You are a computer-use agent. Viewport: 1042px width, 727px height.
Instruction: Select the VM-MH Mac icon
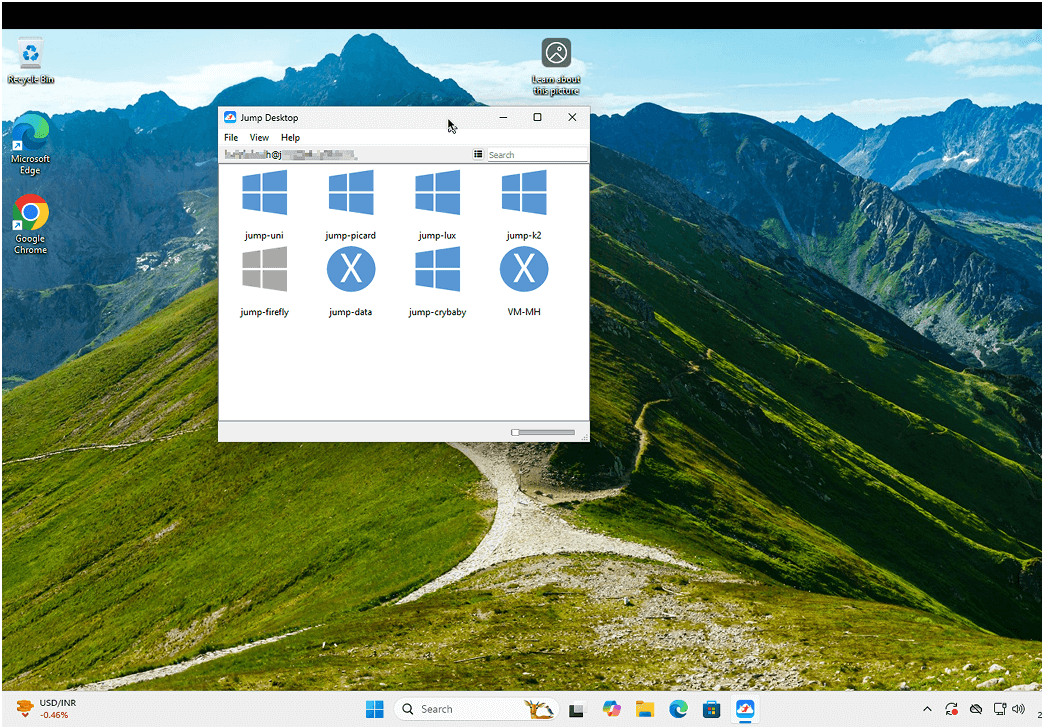tap(524, 269)
